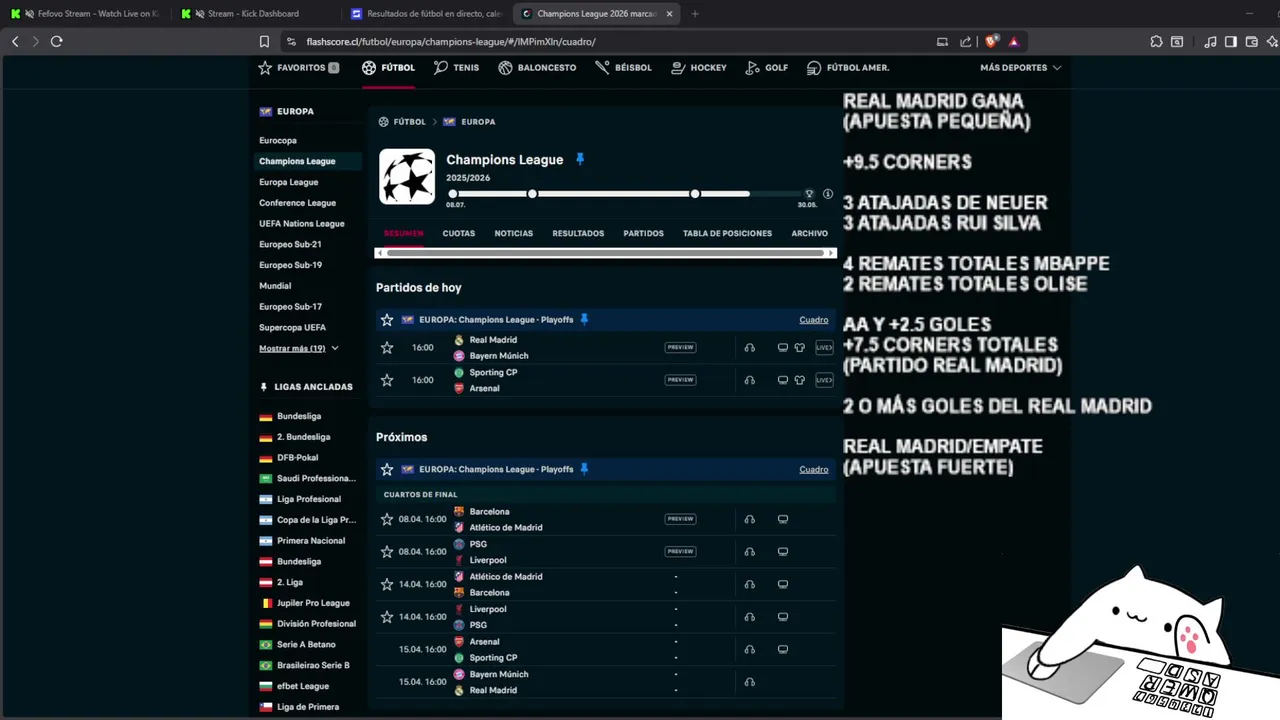The height and width of the screenshot is (720, 1280).
Task: Open audio icon for PSG vs Liverpool 08.04
Action: click(749, 552)
